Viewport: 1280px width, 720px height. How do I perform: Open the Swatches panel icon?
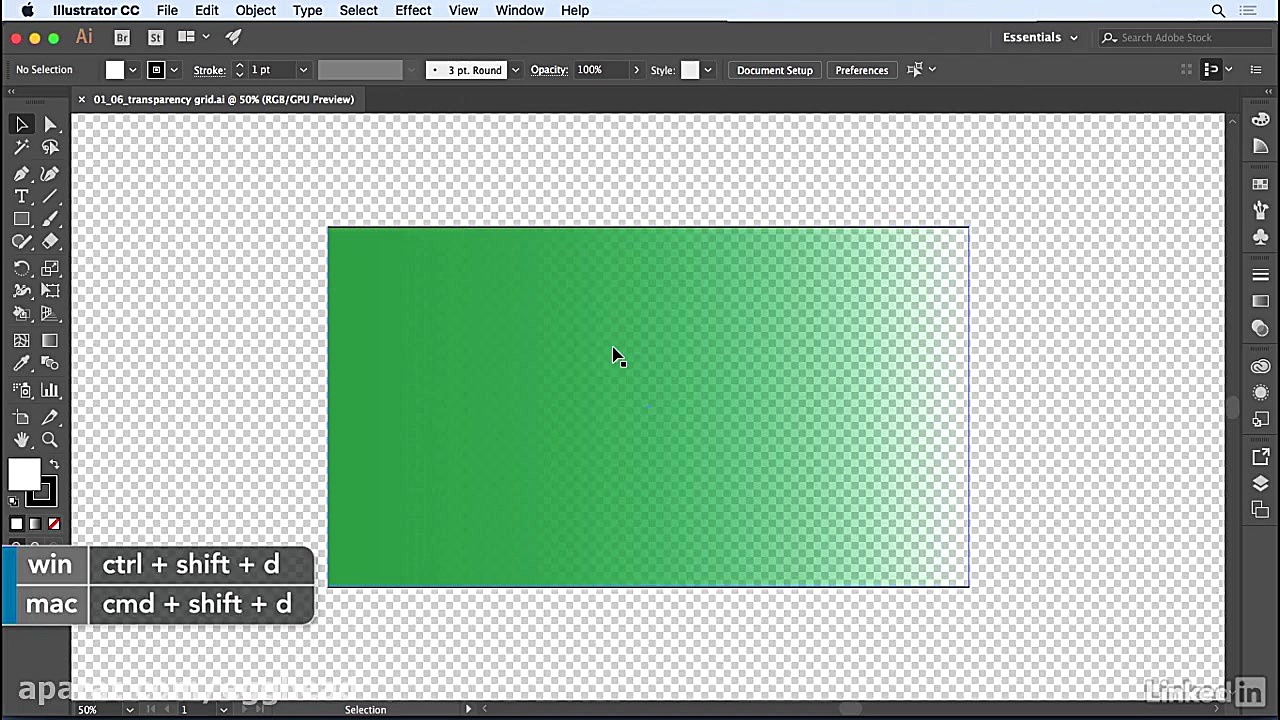[x=1260, y=185]
